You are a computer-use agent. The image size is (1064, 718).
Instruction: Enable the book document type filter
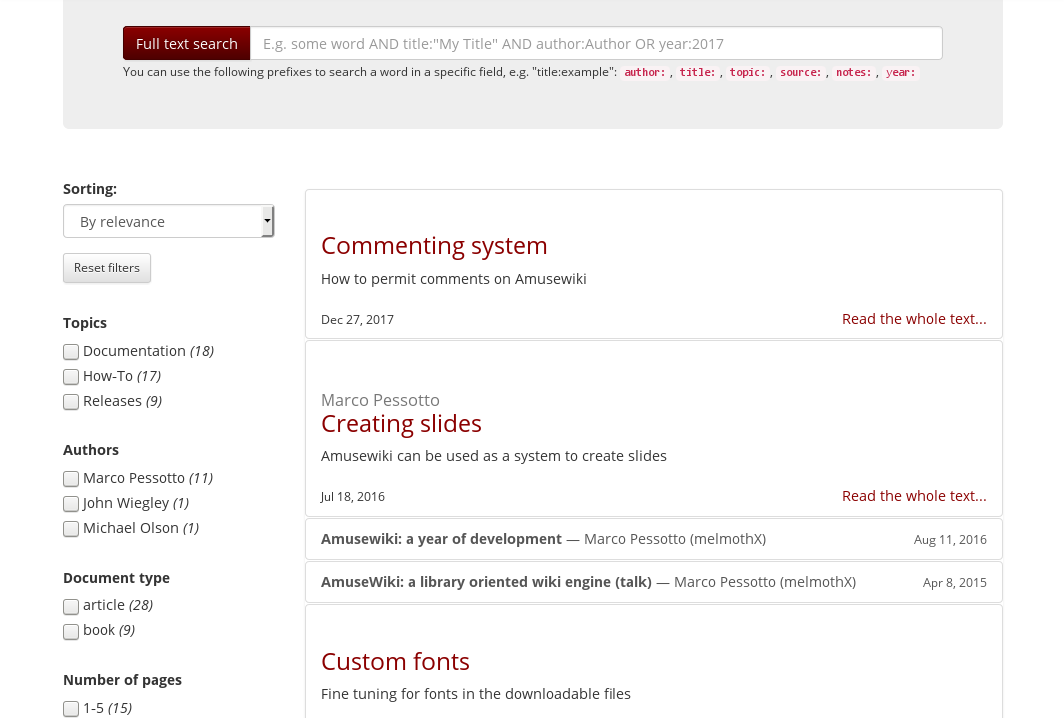click(71, 631)
